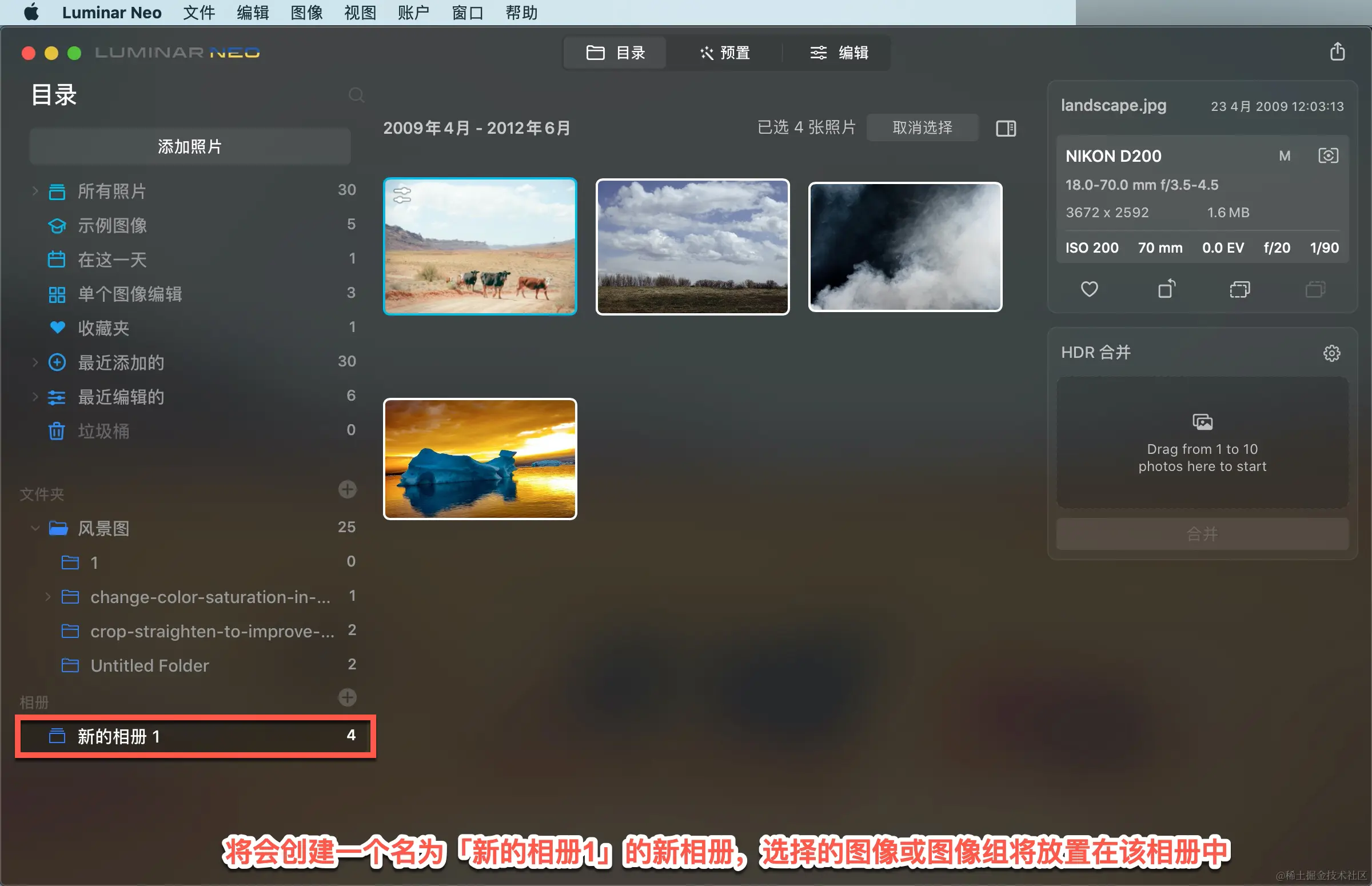Expand change-color-saturation folder
Image resolution: width=1372 pixels, height=886 pixels.
coord(48,597)
